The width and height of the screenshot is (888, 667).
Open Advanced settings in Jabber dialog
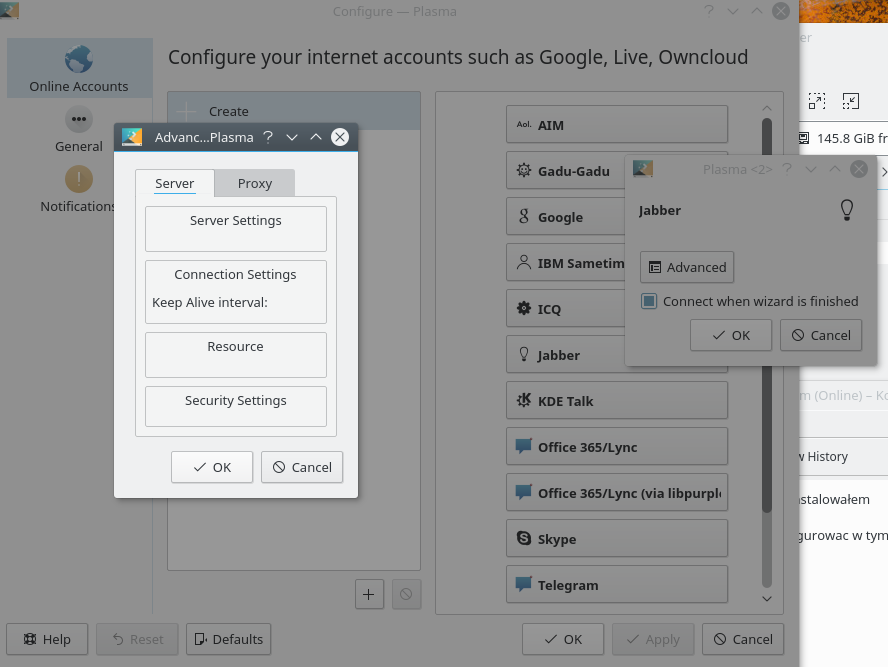click(687, 267)
